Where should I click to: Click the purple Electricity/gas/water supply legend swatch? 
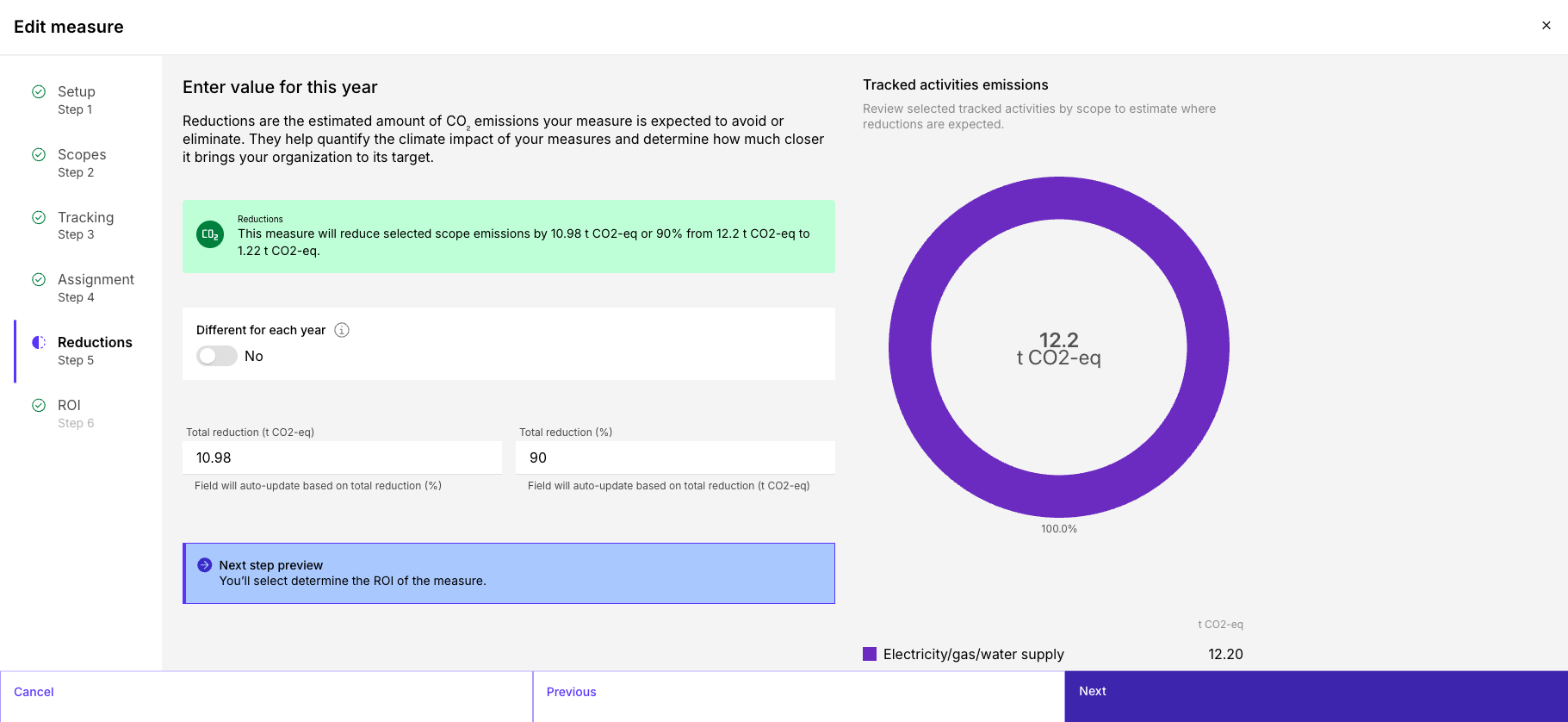coord(870,654)
